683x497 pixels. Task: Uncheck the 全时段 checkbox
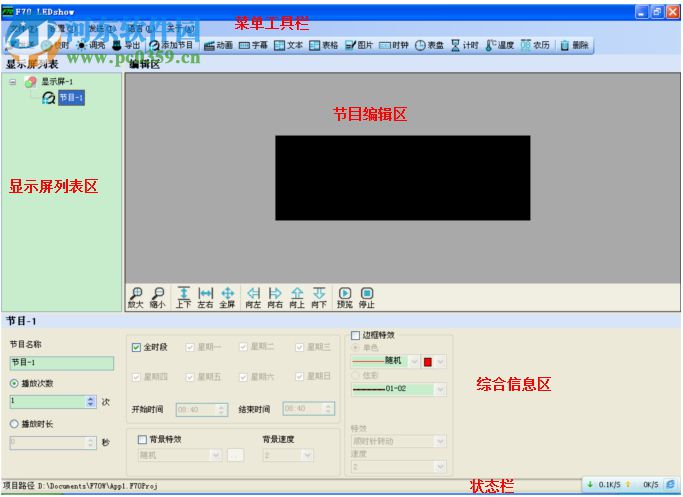[136, 347]
